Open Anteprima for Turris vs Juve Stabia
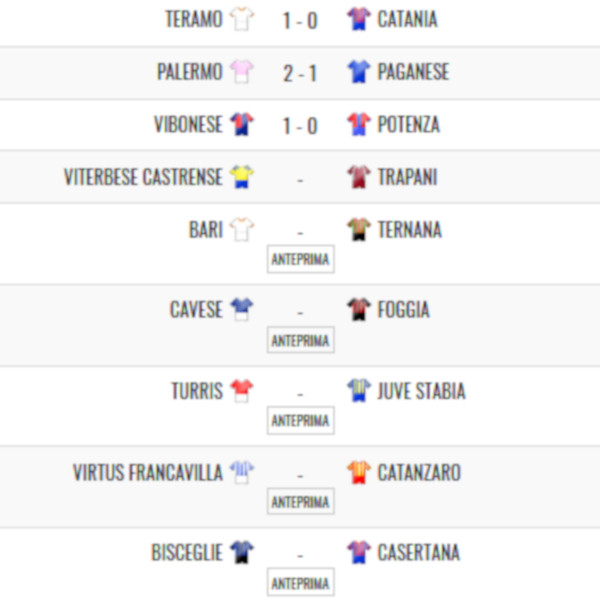Screen dimensions: 600x598 pyautogui.click(x=300, y=420)
